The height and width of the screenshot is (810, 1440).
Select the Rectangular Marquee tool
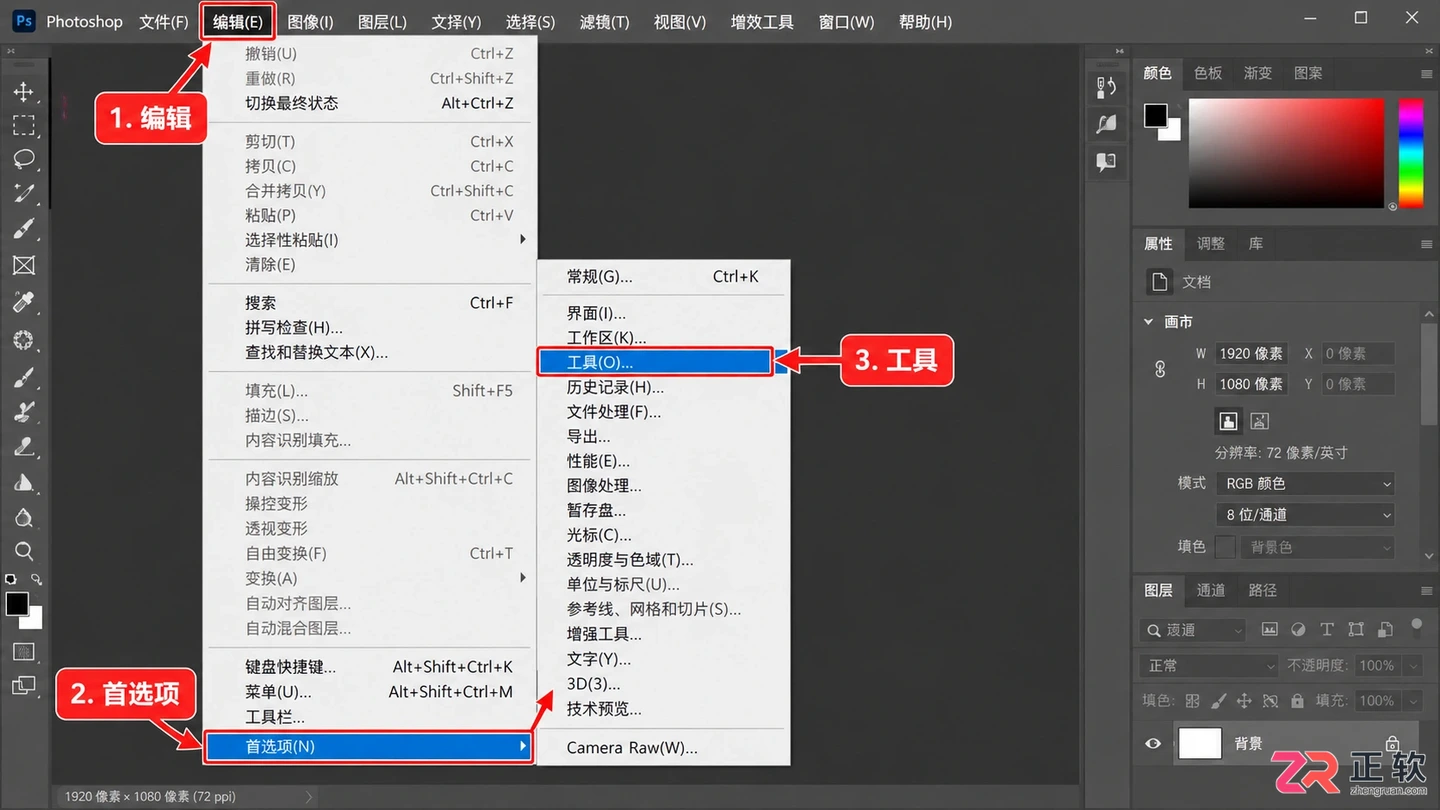point(23,125)
